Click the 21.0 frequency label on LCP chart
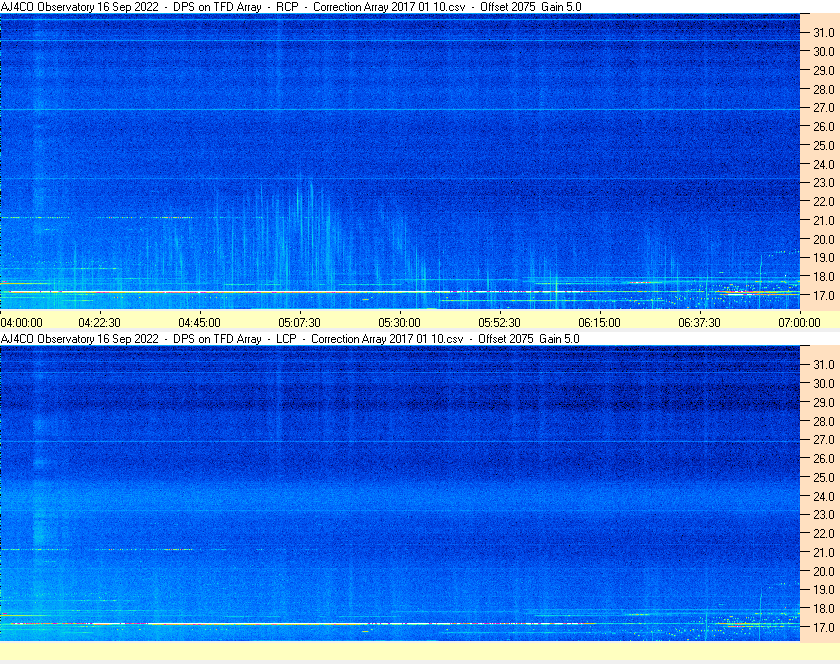This screenshot has height=664, width=840. click(x=824, y=552)
